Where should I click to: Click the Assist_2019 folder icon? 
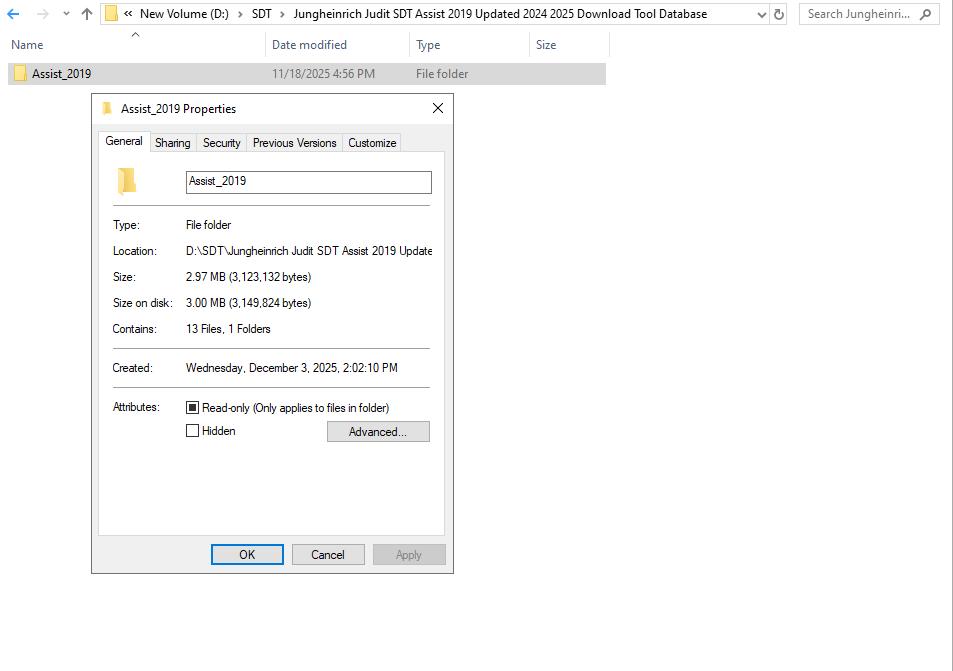pos(20,74)
